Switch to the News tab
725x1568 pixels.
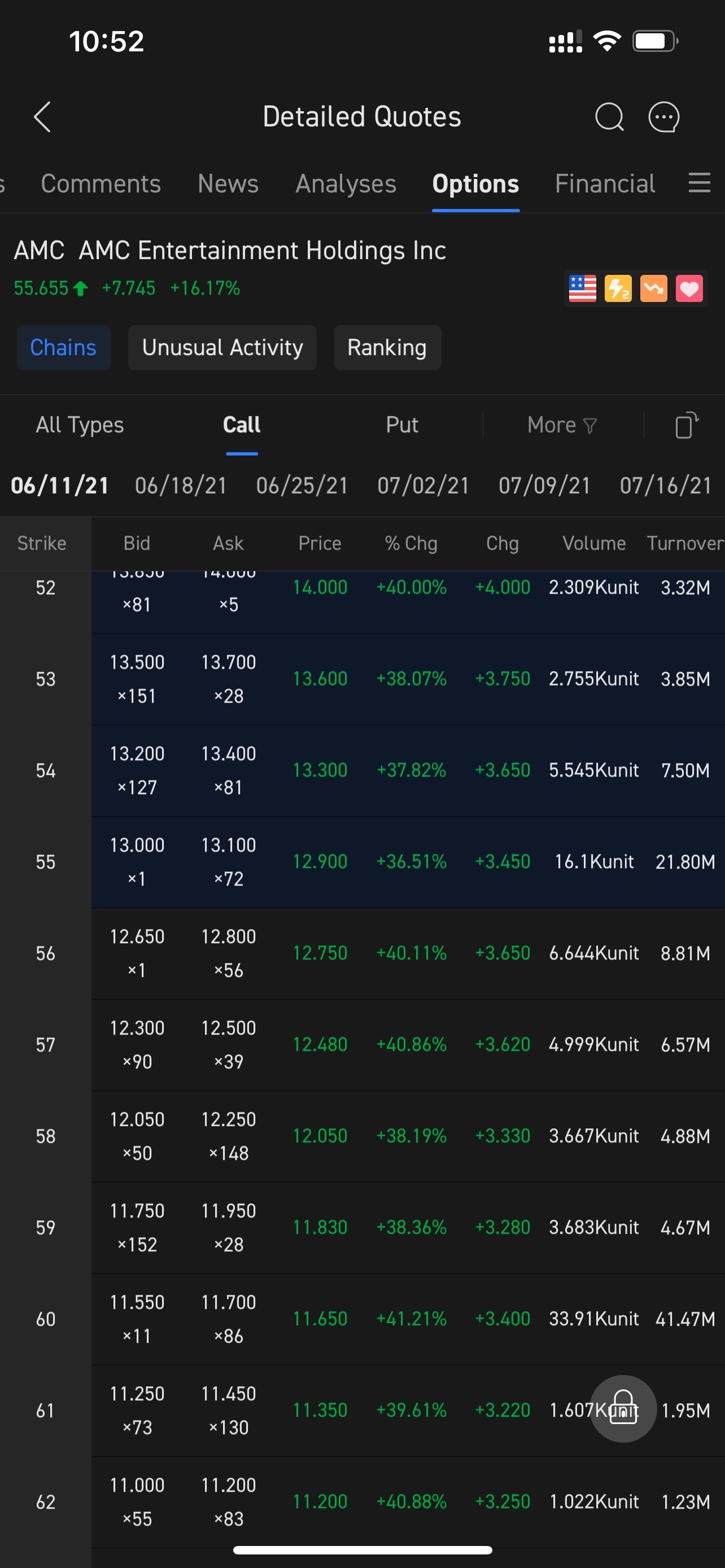228,184
